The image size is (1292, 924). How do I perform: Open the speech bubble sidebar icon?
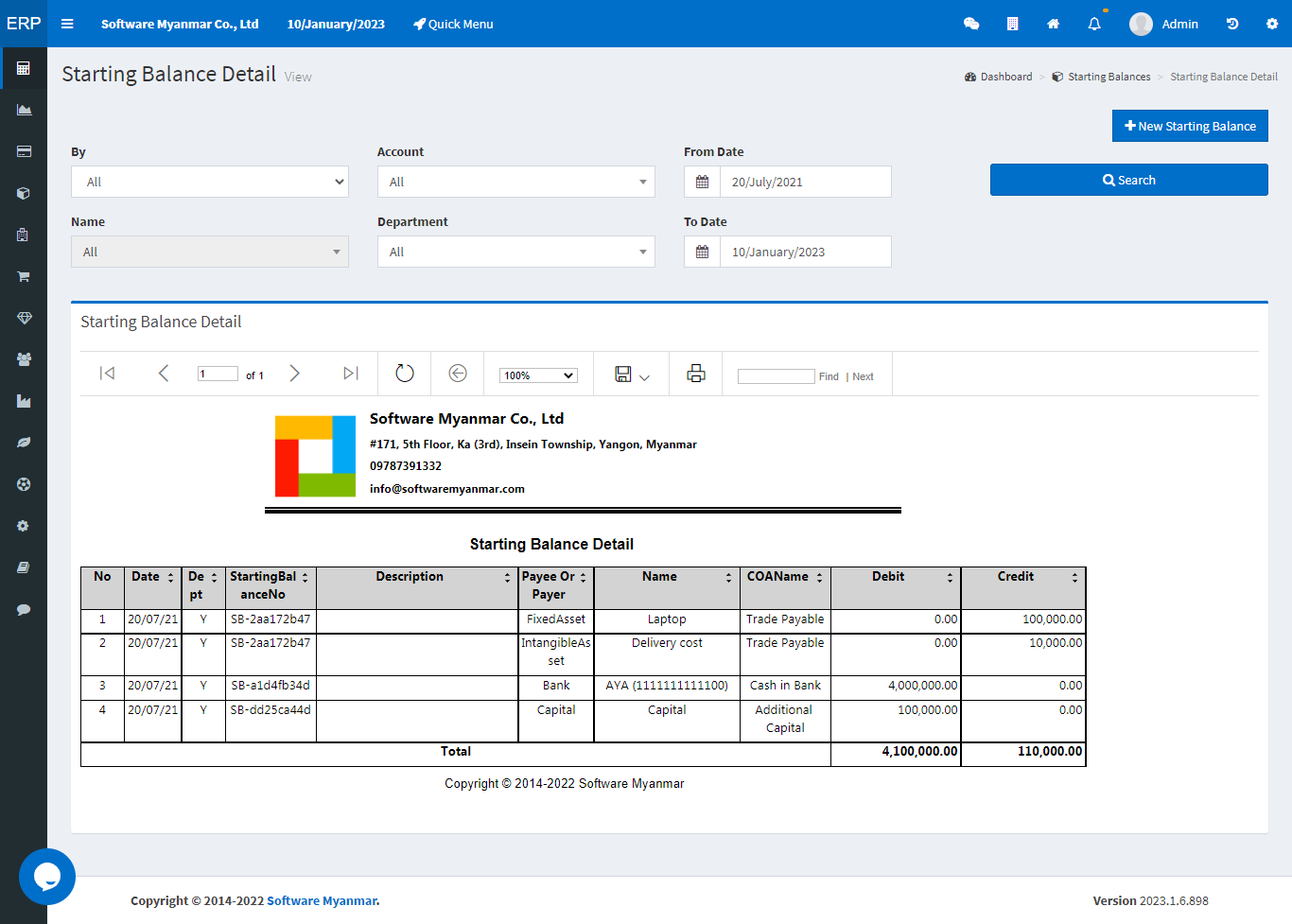(x=24, y=609)
